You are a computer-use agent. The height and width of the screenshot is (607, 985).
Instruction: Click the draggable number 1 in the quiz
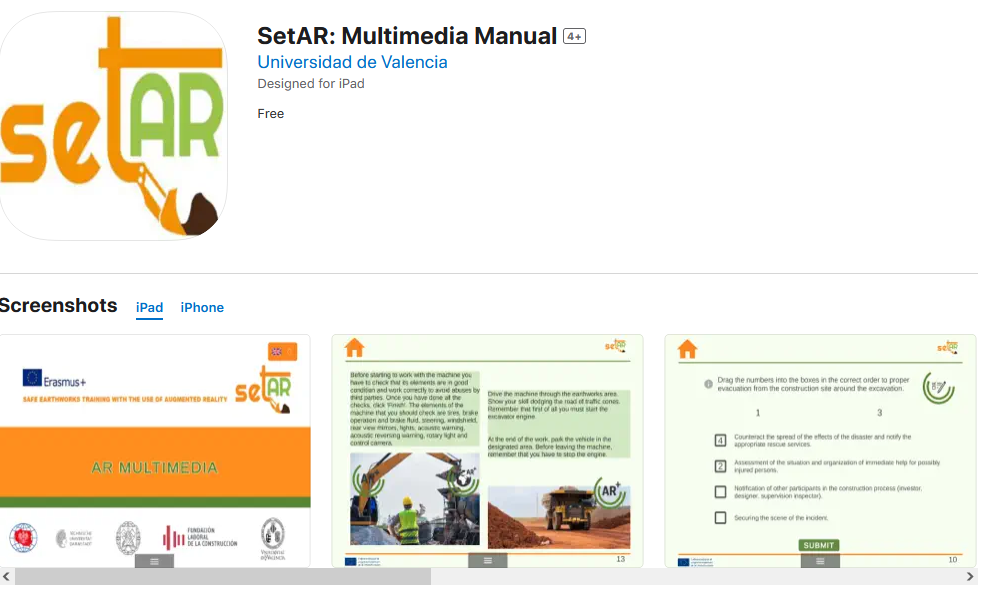[x=758, y=413]
